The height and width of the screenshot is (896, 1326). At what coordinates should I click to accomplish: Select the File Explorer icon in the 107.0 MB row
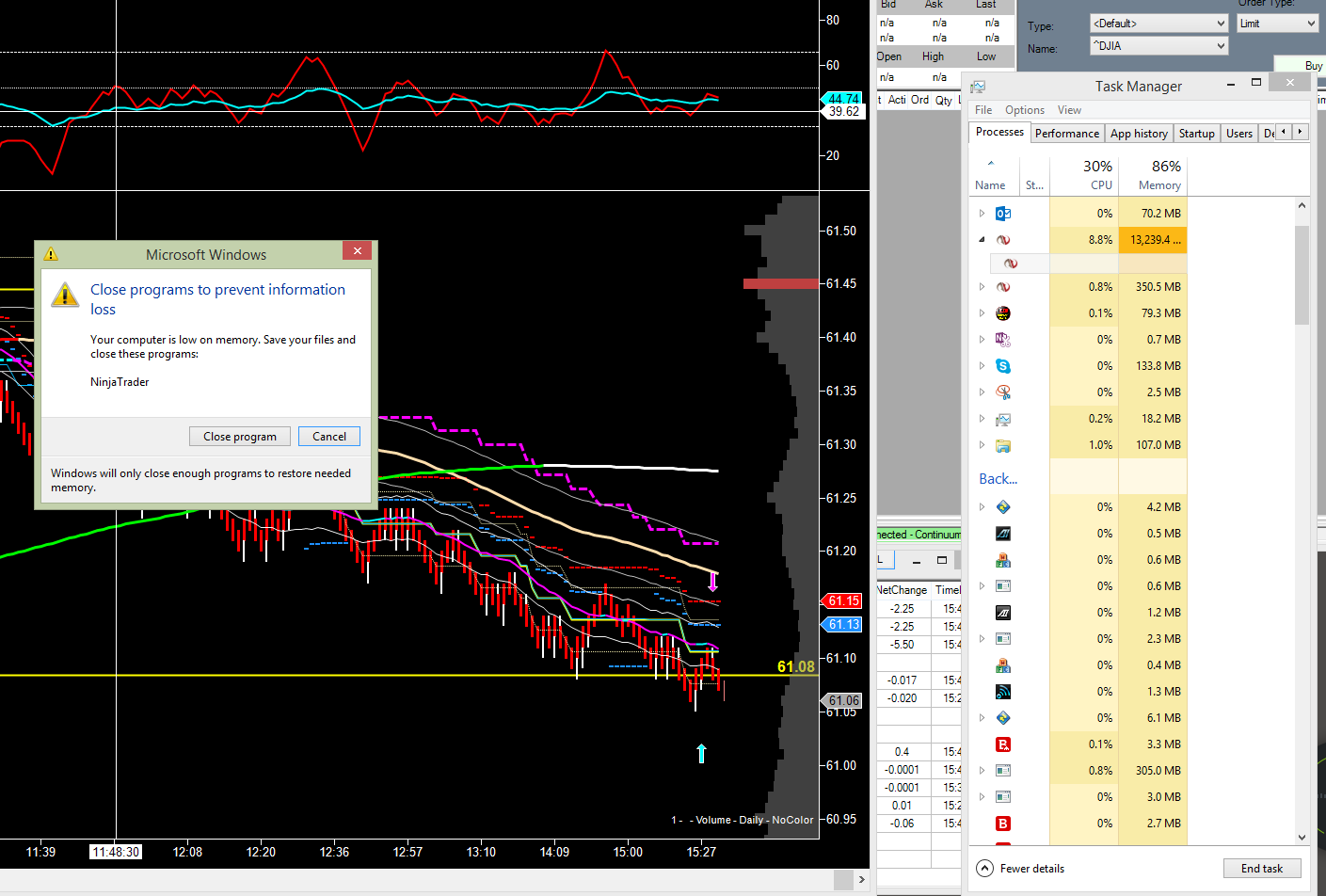(1003, 445)
